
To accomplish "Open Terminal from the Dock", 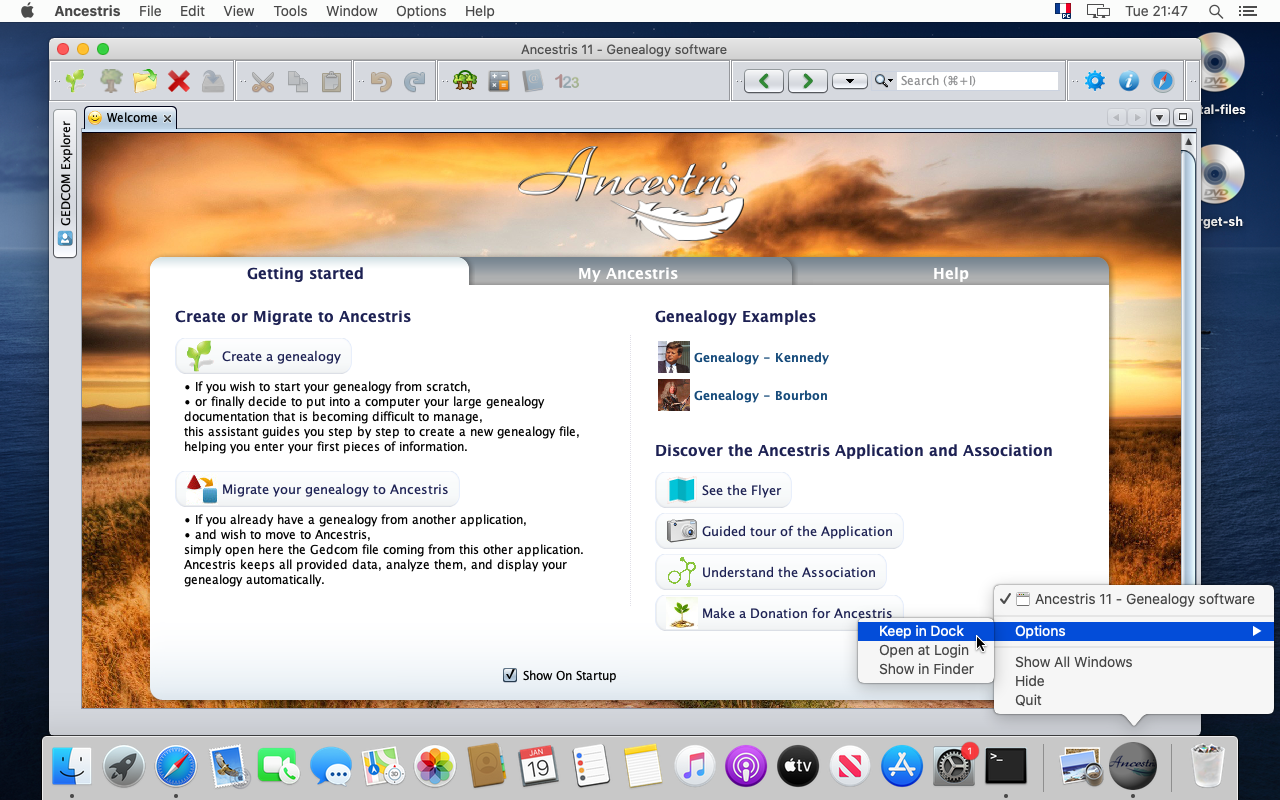I will [x=1006, y=767].
